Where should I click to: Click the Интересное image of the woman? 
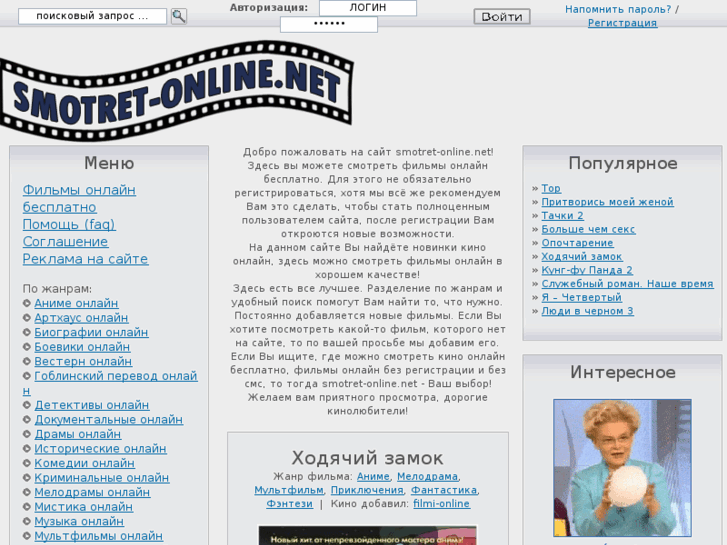pos(622,468)
